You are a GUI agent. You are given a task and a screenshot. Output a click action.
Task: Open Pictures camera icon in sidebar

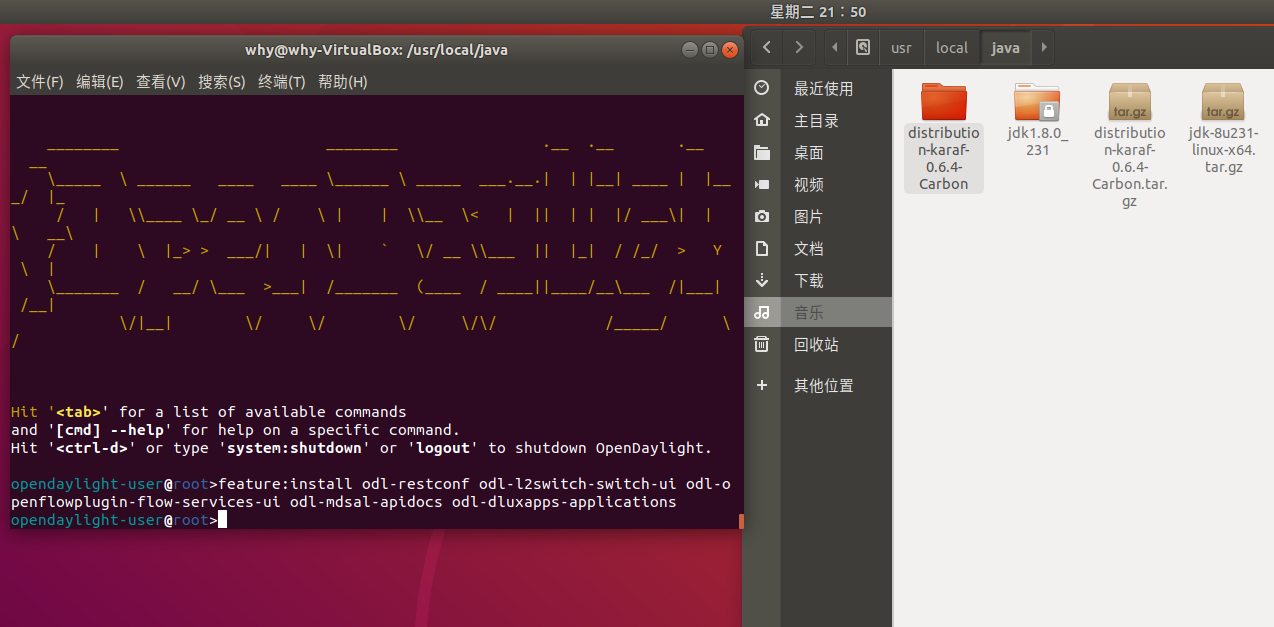tap(762, 216)
